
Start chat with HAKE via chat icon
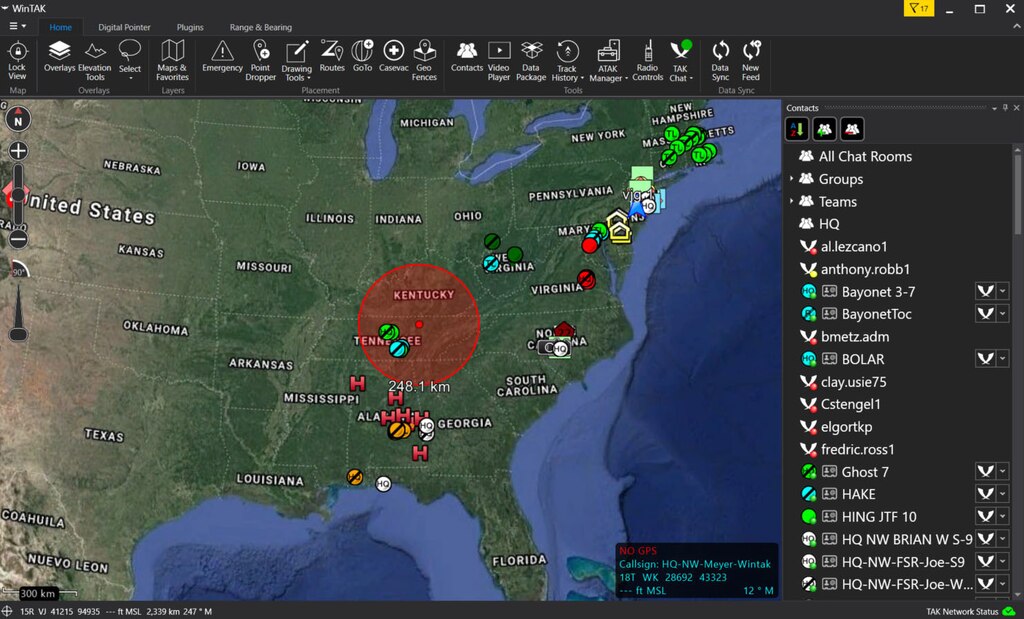(x=985, y=494)
